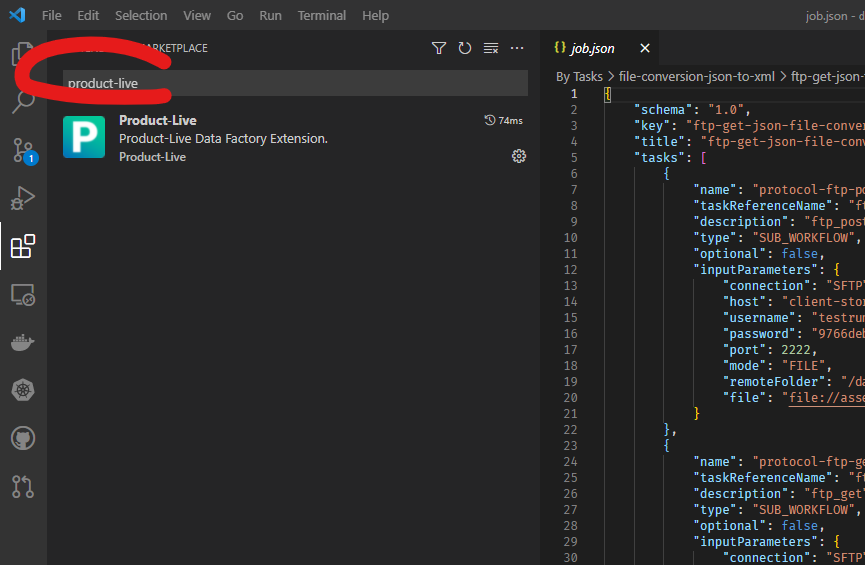865x565 pixels.
Task: Open the Source Control view
Action: click(22, 151)
